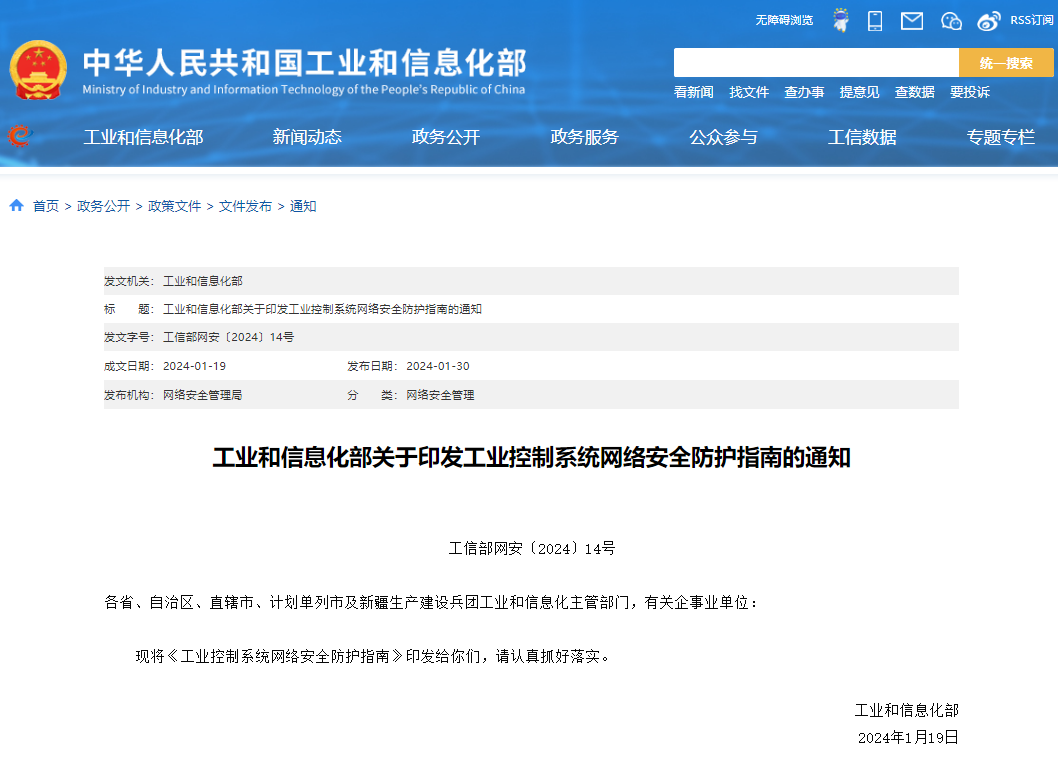
Task: Open the WeChat icon in header
Action: coord(951,21)
